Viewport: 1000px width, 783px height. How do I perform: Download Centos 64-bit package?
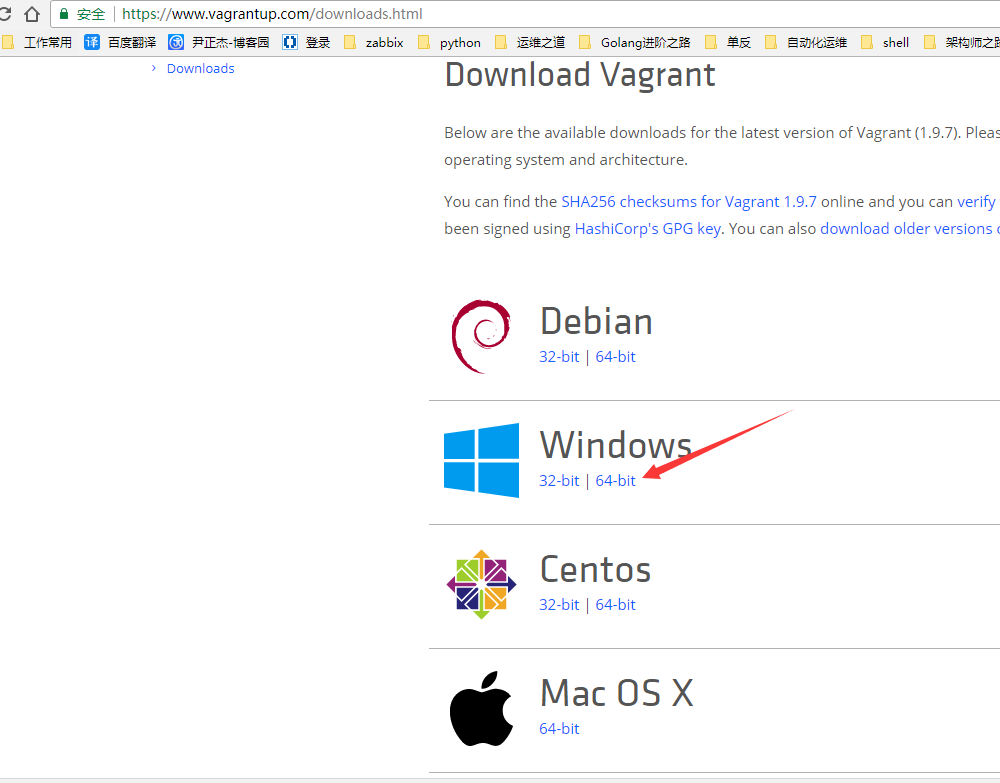pos(615,604)
